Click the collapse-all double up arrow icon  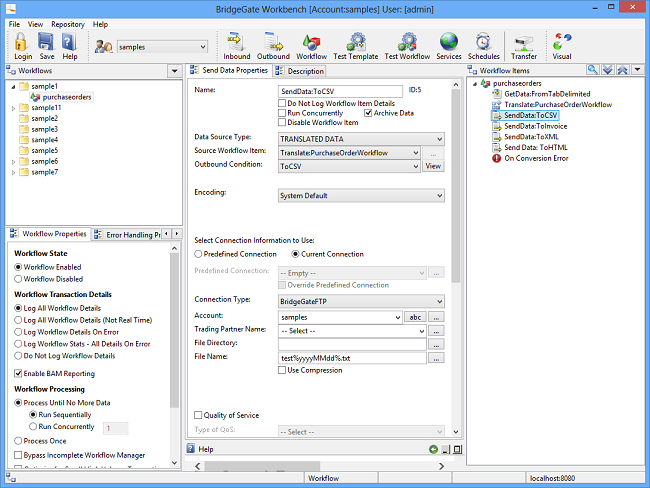tap(623, 70)
